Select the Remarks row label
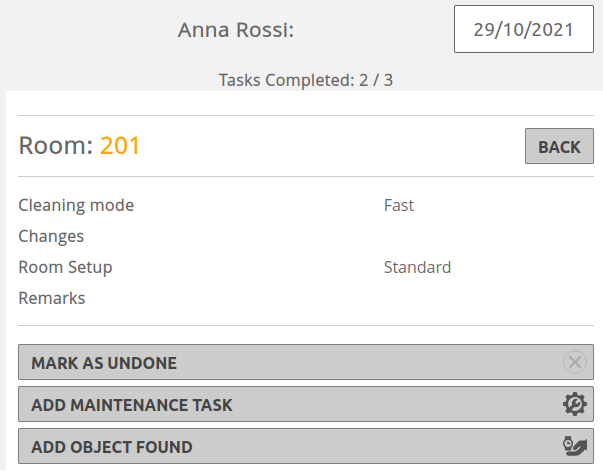This screenshot has height=474, width=603. 52,298
